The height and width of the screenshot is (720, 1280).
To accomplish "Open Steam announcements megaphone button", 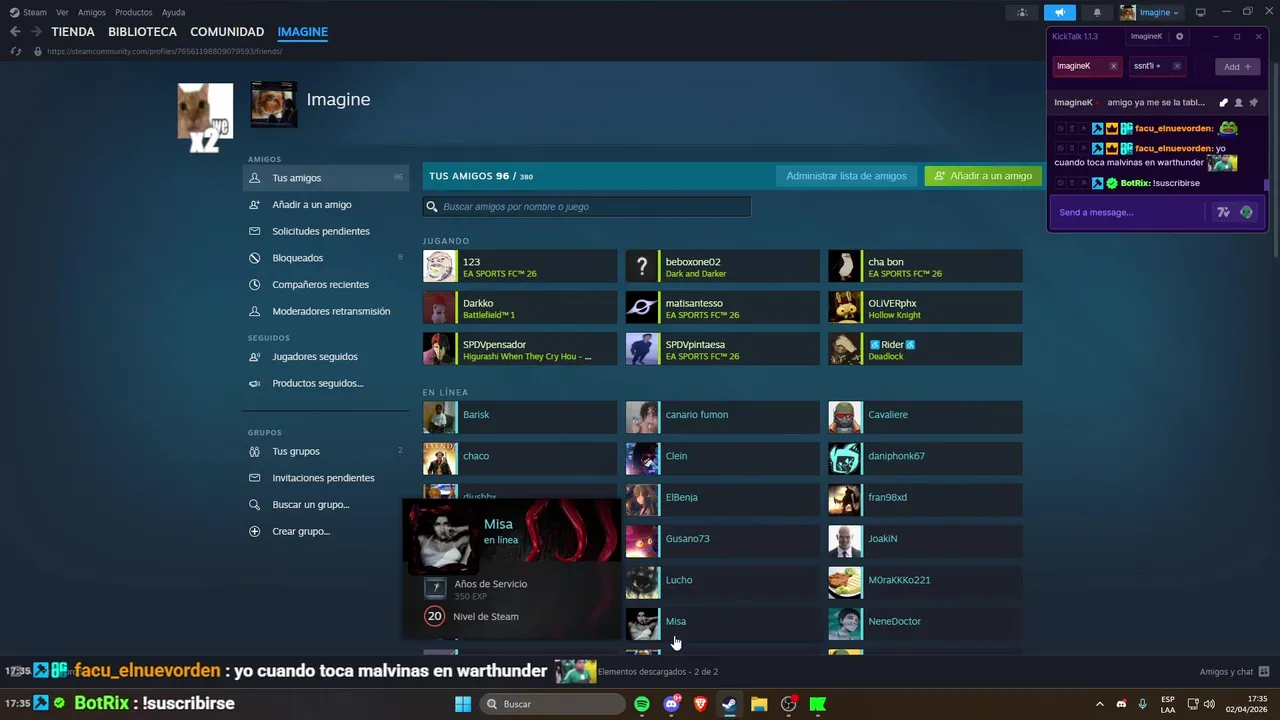I will [1060, 12].
